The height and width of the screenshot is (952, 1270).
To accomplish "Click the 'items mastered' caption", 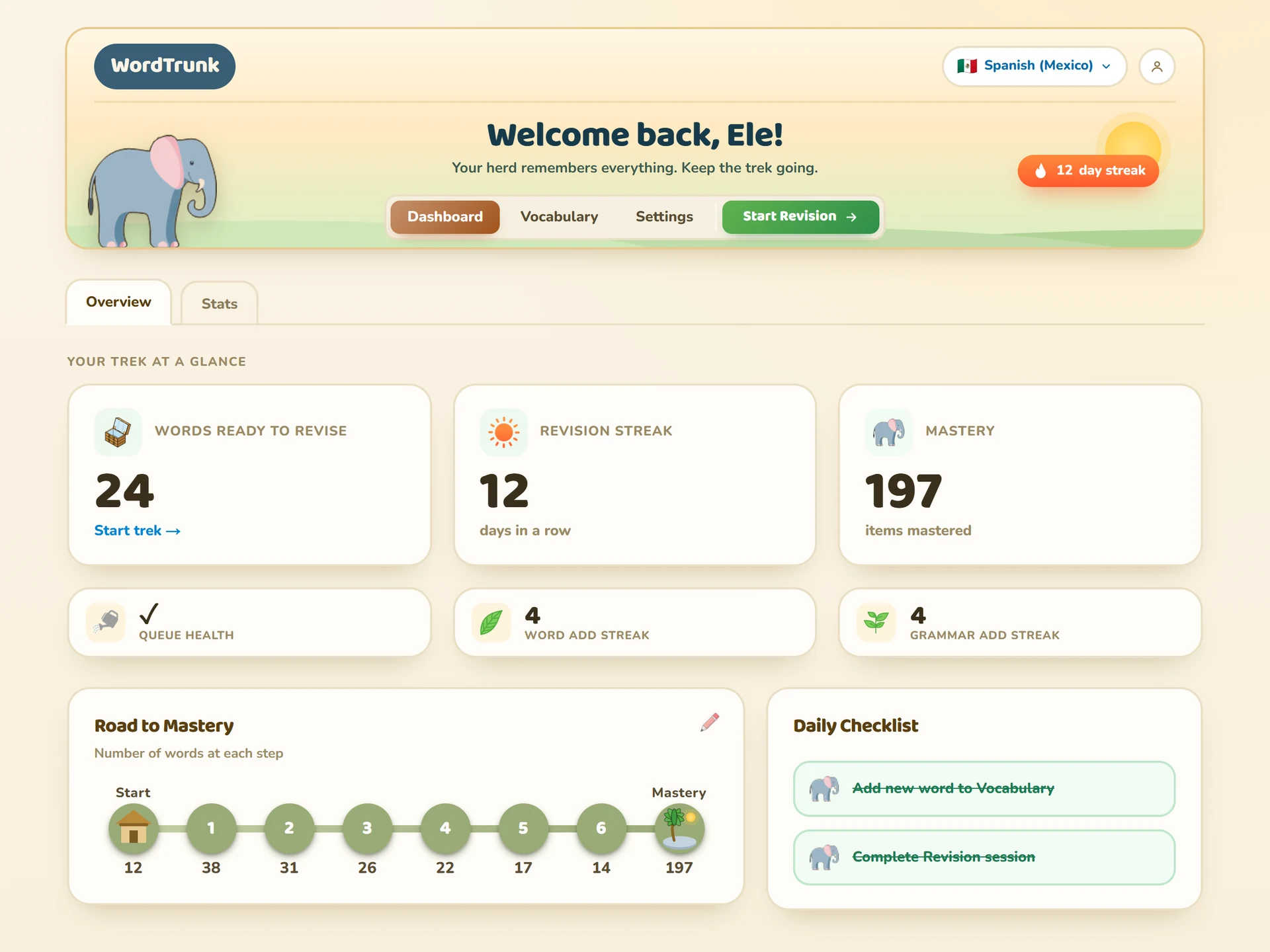I will coord(918,531).
